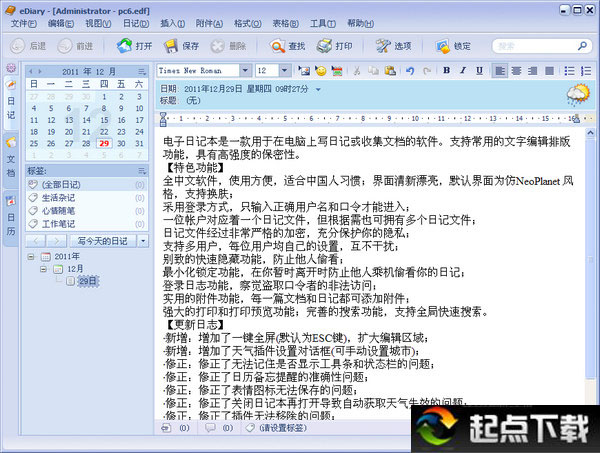Insert a bulleted list
This screenshot has width=600, height=453.
pos(569,71)
